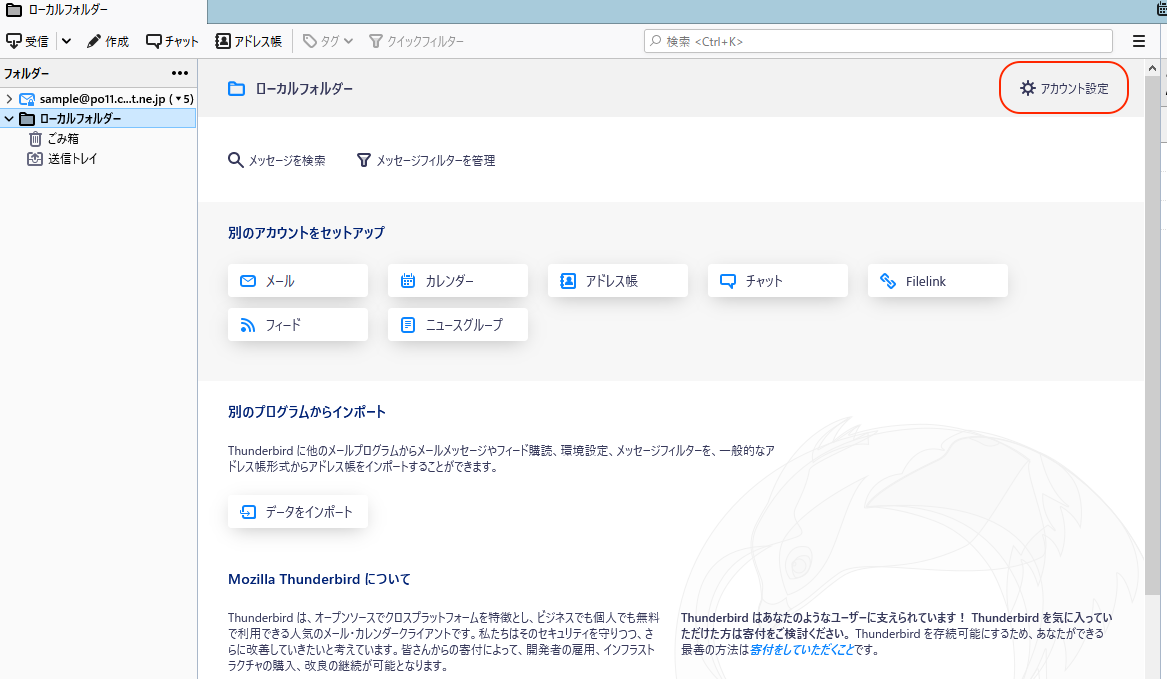Set up a new カレンダー
The width and height of the screenshot is (1167, 679).
[x=458, y=281]
